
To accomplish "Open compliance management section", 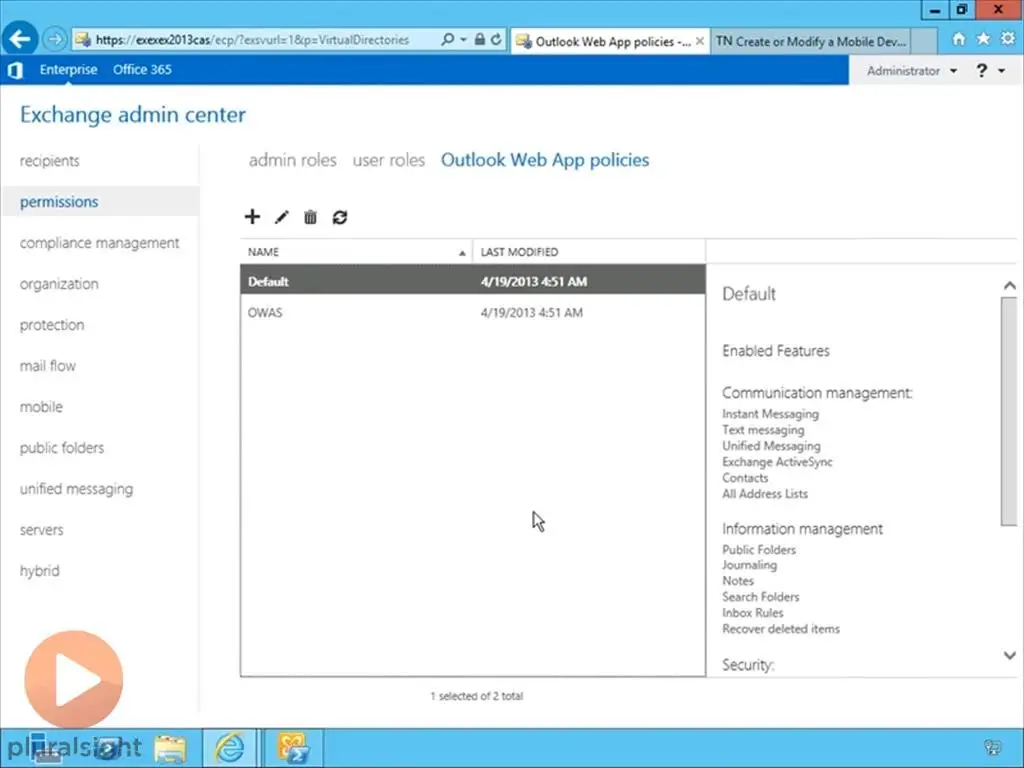I will (x=99, y=243).
